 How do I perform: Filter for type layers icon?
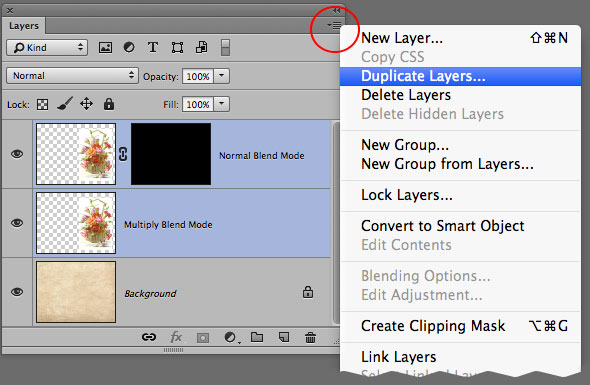[x=153, y=47]
